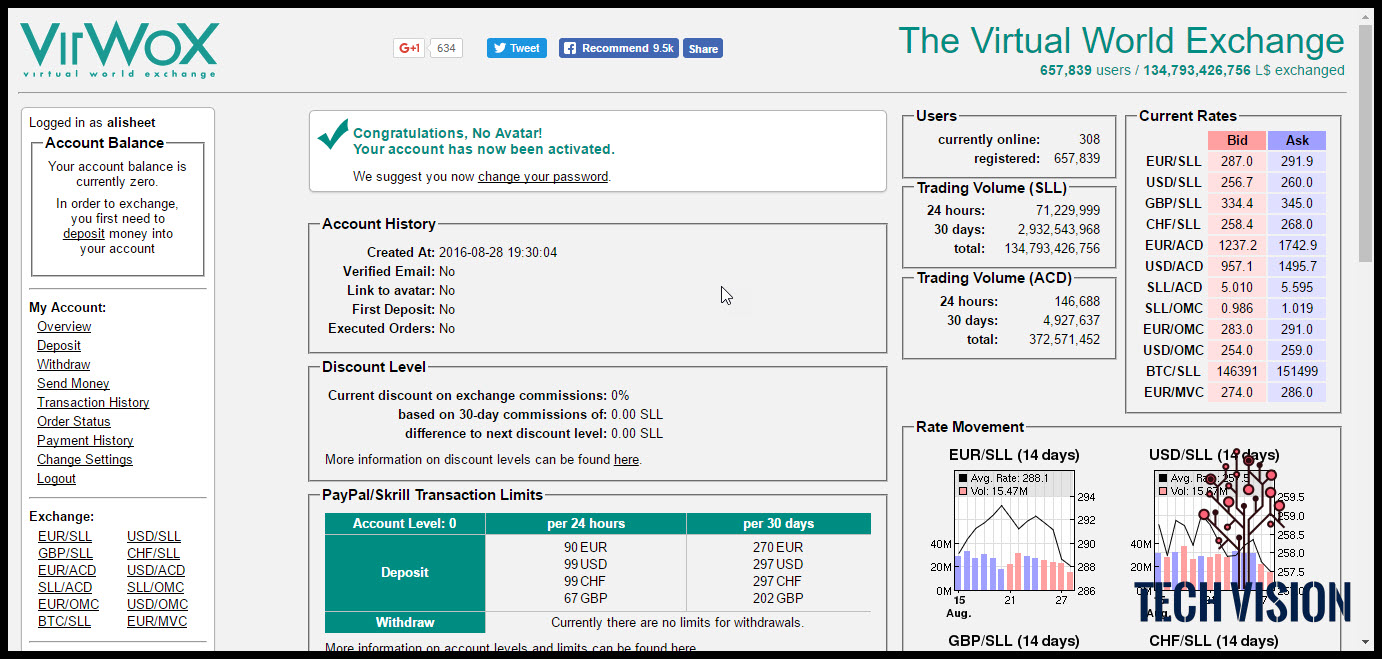Click registered users count 657,839

pos(1076,159)
